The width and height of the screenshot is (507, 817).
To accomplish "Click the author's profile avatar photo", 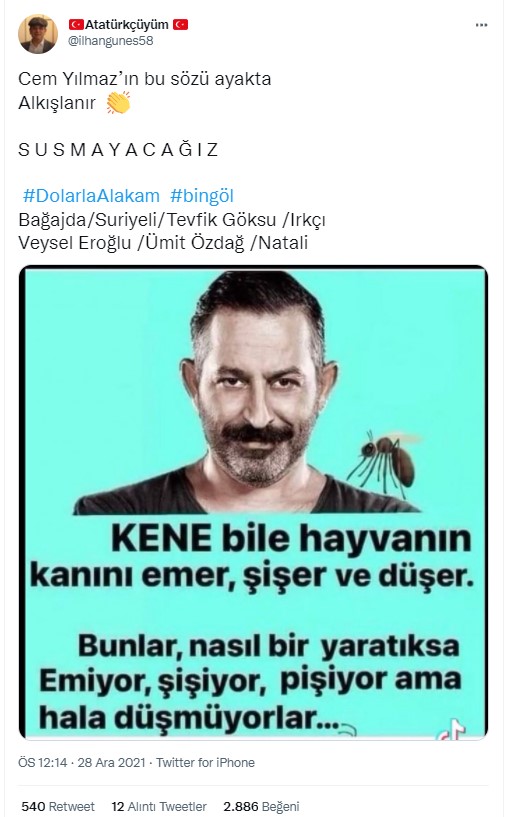I will (x=38, y=34).
